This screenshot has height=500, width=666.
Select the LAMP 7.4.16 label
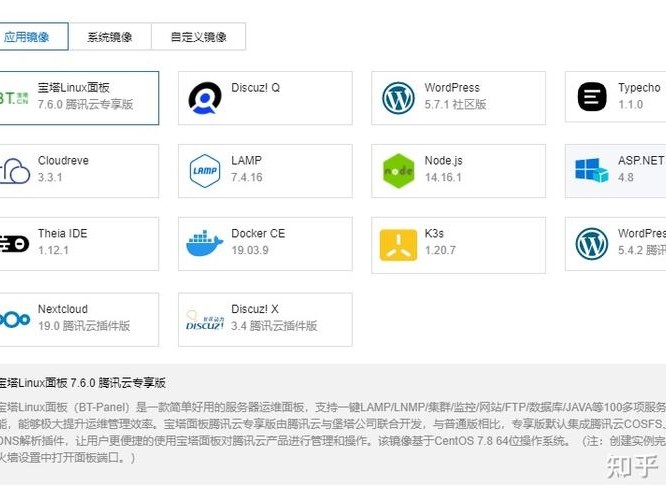tap(247, 169)
